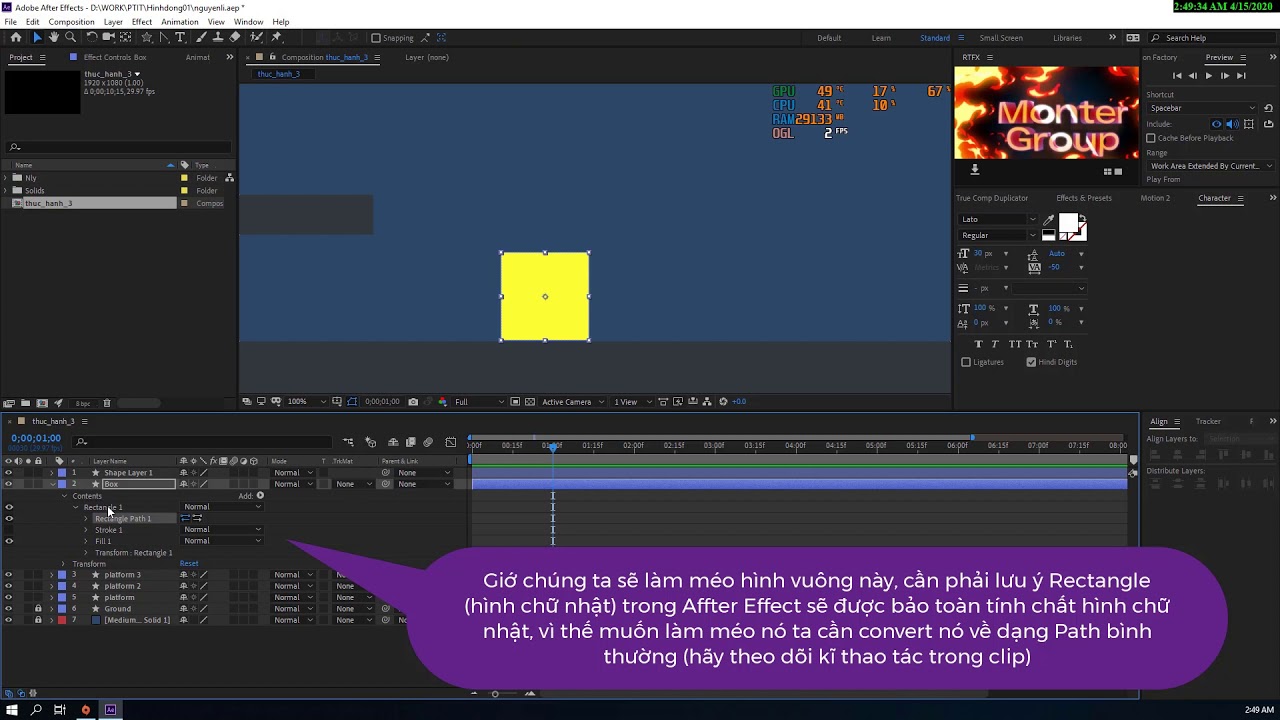Select the star Shape tool
The width and height of the screenshot is (1280, 720).
pos(146,38)
